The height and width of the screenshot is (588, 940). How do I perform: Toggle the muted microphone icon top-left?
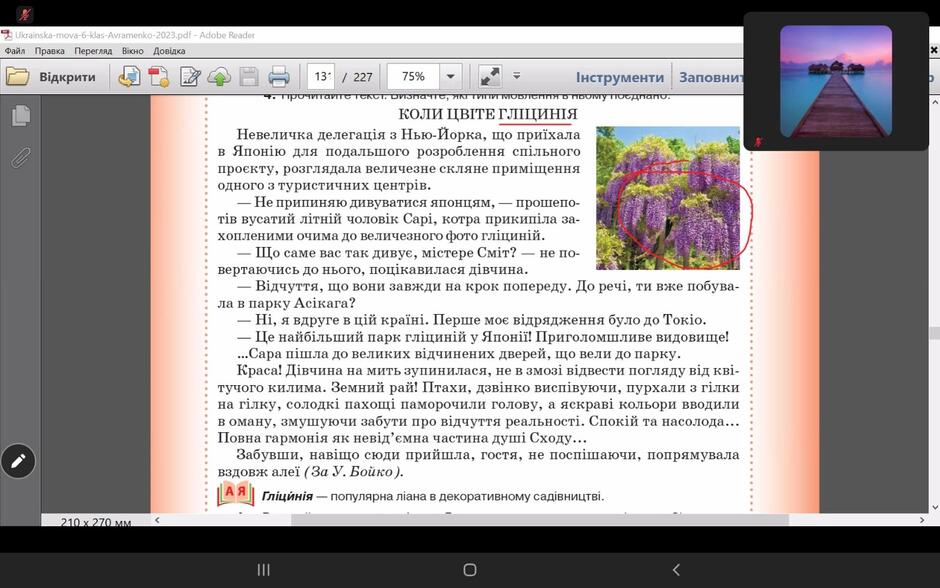point(24,13)
